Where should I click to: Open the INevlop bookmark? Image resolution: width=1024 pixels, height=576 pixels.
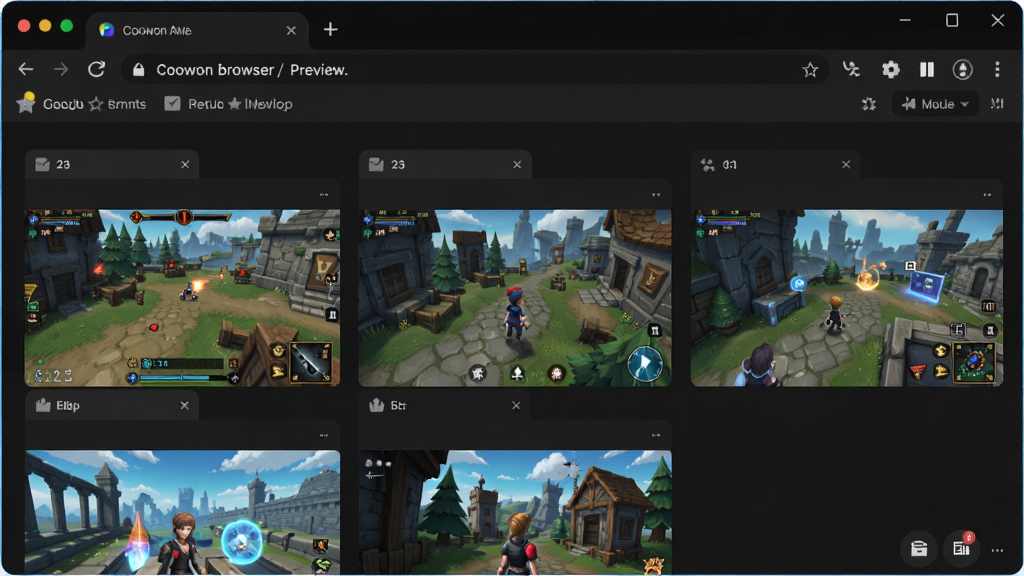pos(260,104)
